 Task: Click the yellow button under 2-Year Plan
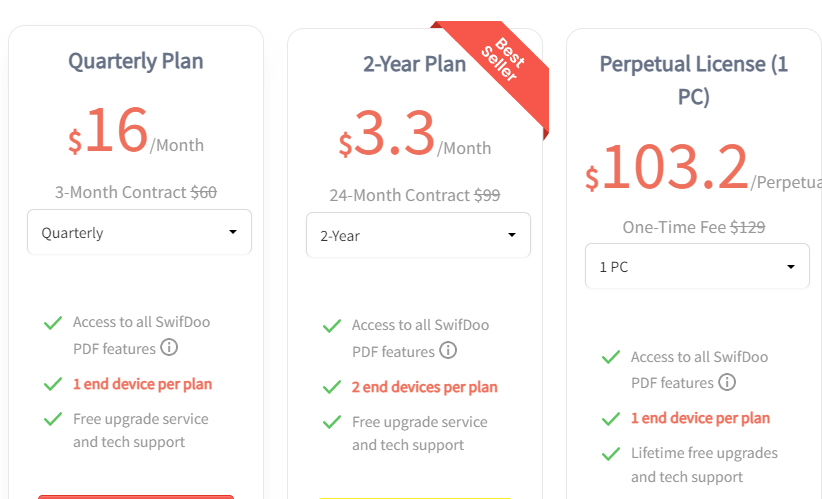[x=415, y=498]
